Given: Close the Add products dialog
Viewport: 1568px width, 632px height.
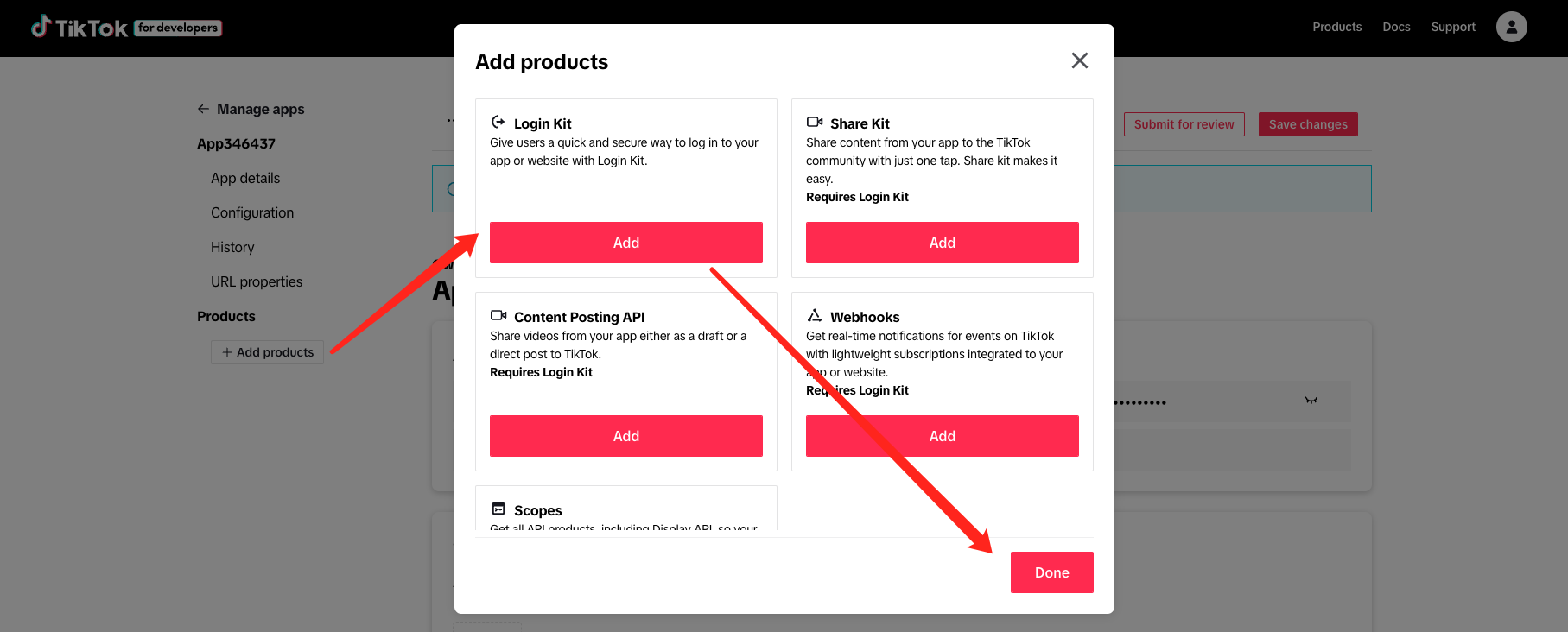Looking at the screenshot, I should pos(1079,60).
